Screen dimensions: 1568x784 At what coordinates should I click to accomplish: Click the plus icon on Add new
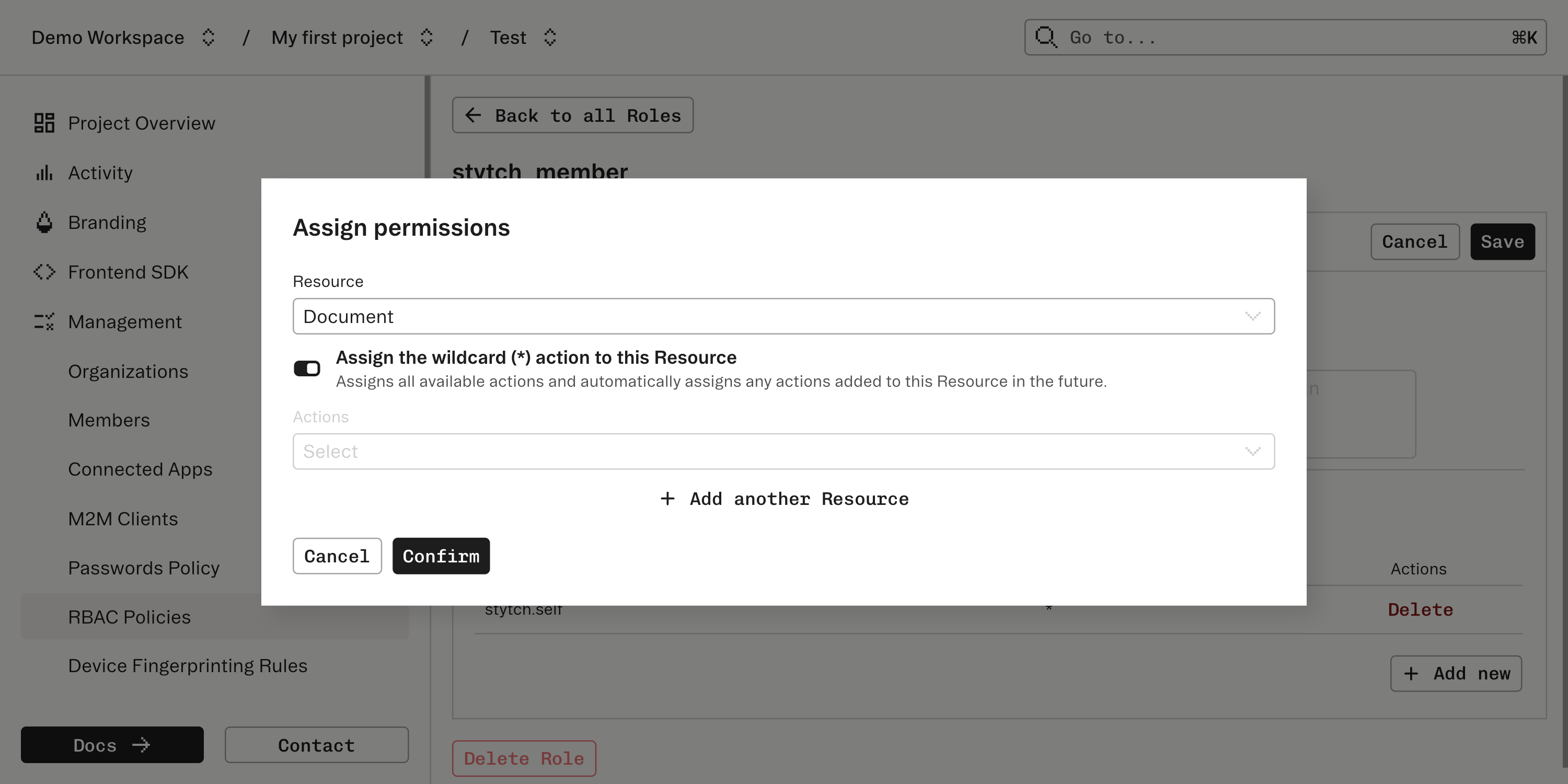(1412, 673)
